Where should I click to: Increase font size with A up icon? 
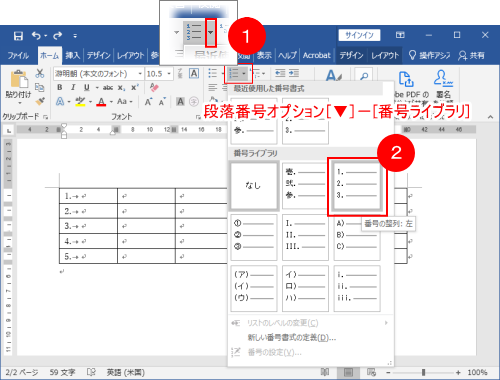pos(148,102)
